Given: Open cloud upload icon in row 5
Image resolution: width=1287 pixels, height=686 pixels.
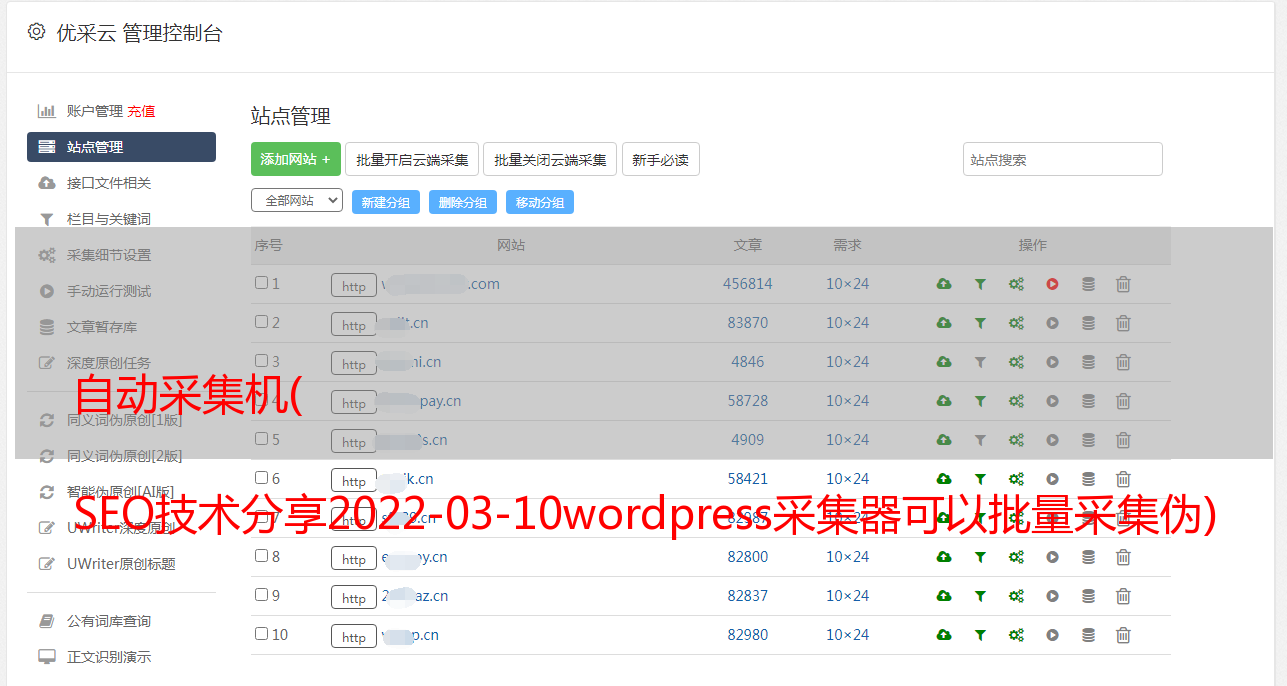Looking at the screenshot, I should (x=944, y=440).
